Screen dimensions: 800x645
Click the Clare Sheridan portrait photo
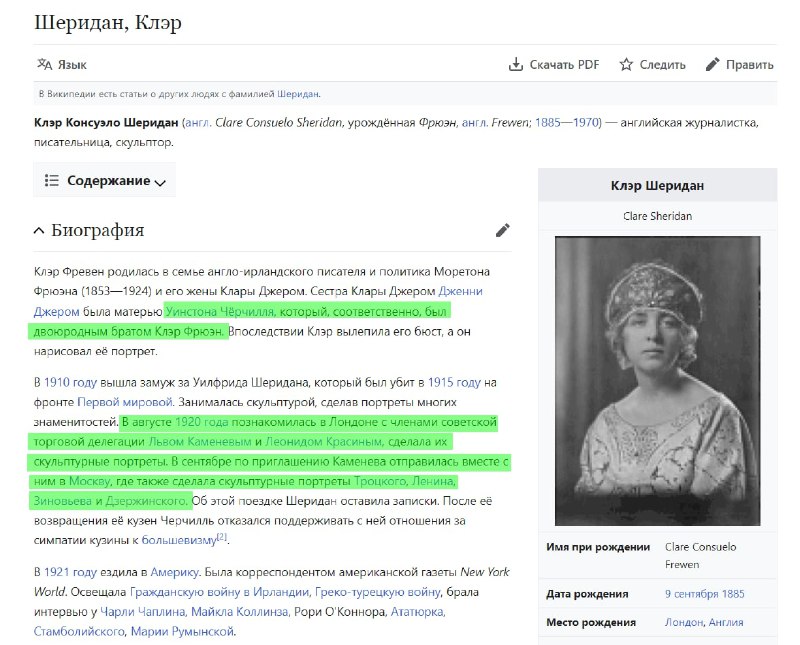[x=657, y=381]
